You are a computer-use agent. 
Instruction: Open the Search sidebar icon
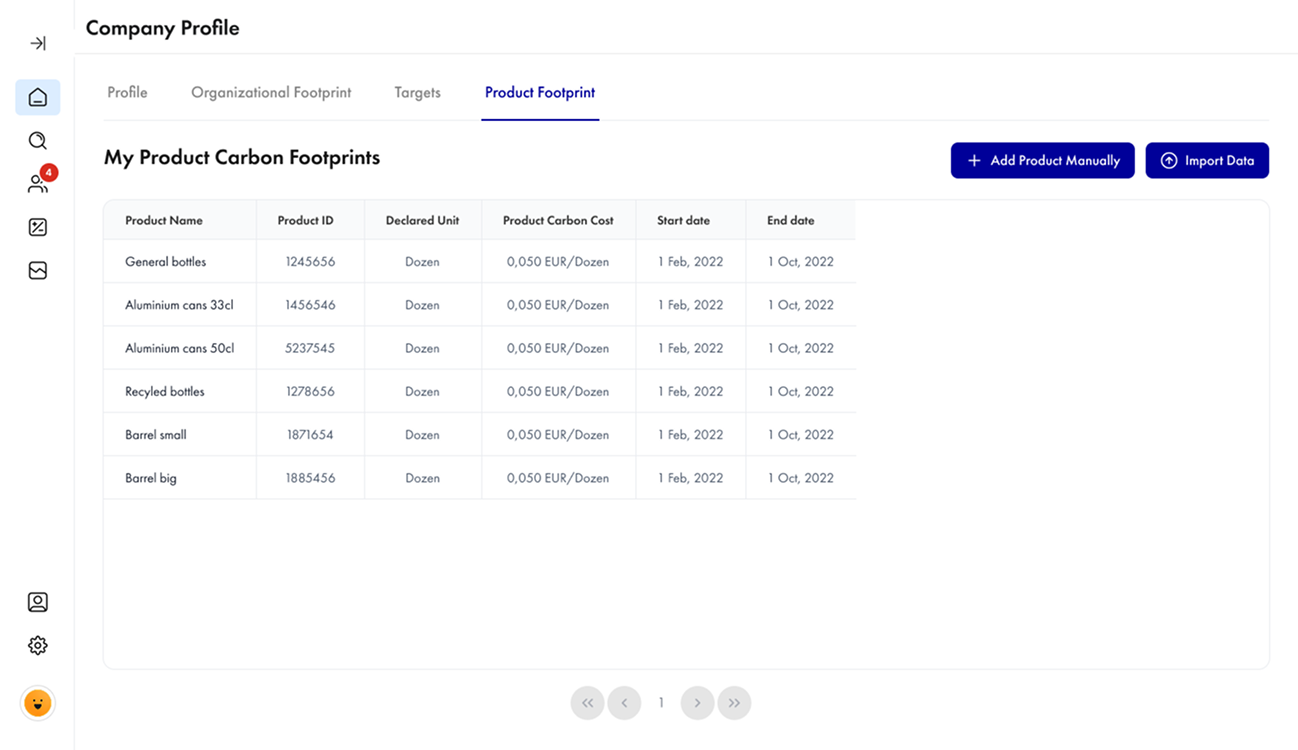(38, 141)
